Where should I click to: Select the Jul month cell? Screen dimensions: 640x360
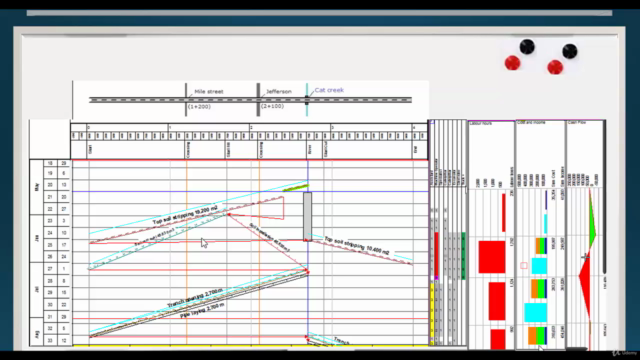pos(37,290)
